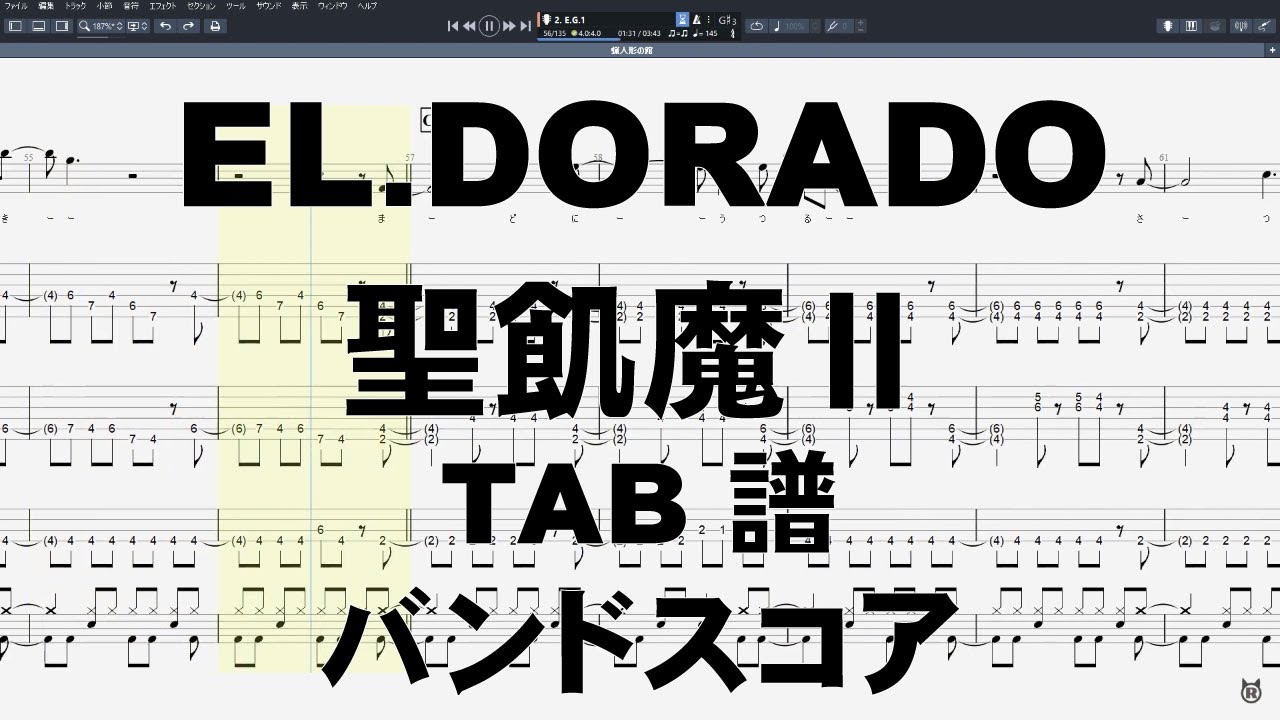Image resolution: width=1280 pixels, height=720 pixels.
Task: Toggle the metronome
Action: 697,19
